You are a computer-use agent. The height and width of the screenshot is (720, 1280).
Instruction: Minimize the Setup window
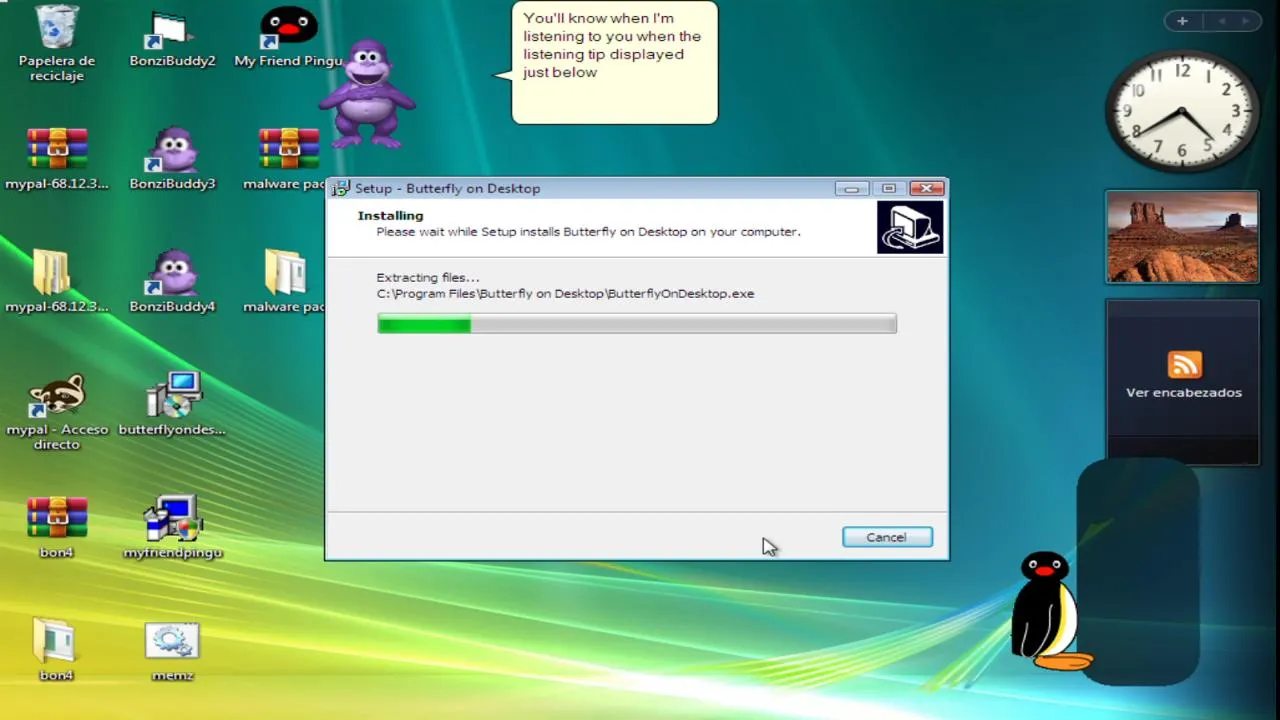(x=851, y=188)
